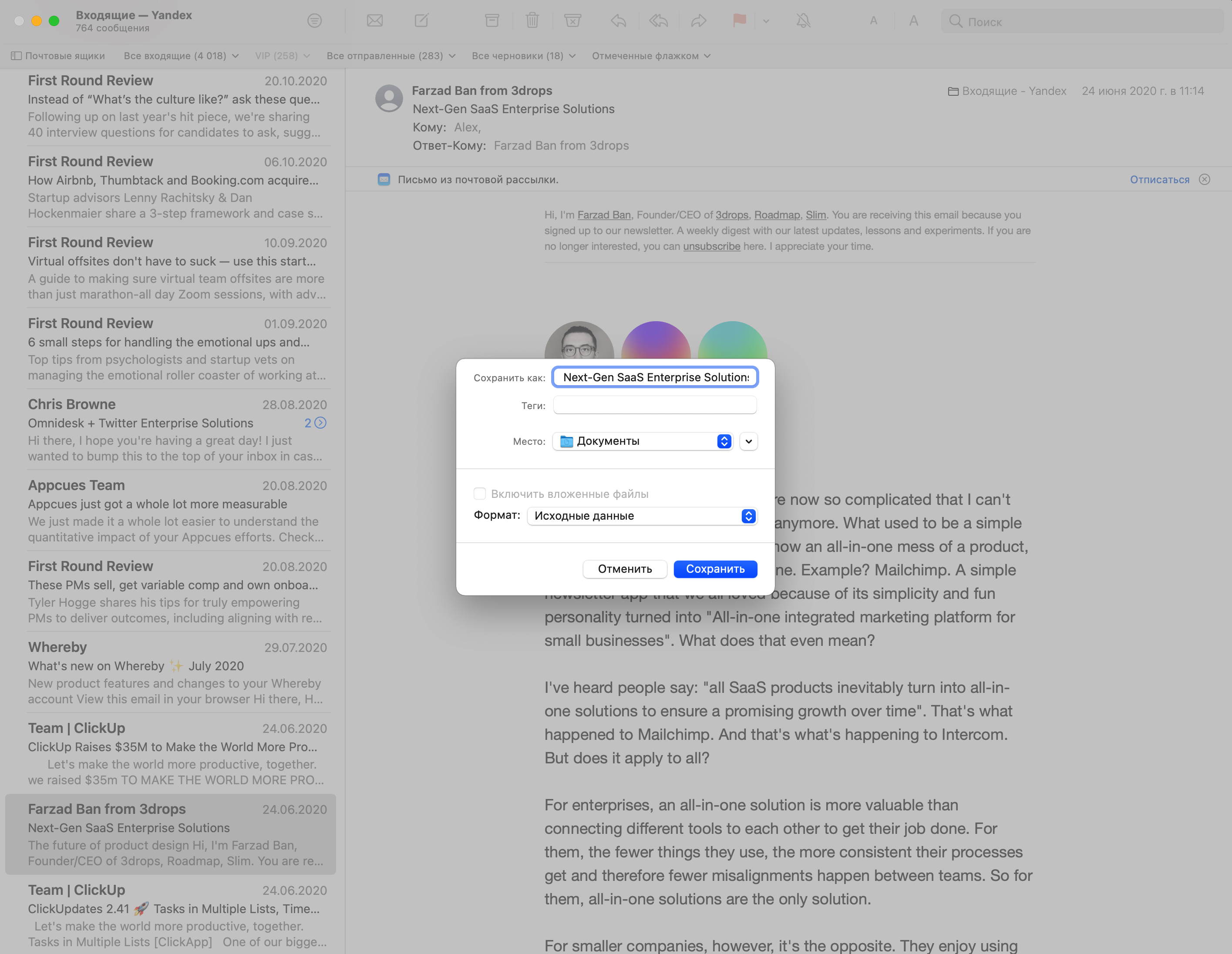Open Отмеченные флажком dropdown
The image size is (1232, 954).
(x=651, y=56)
